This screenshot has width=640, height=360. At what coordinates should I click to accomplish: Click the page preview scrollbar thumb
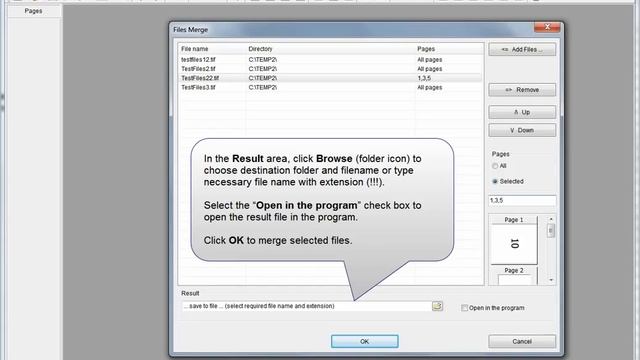click(551, 231)
